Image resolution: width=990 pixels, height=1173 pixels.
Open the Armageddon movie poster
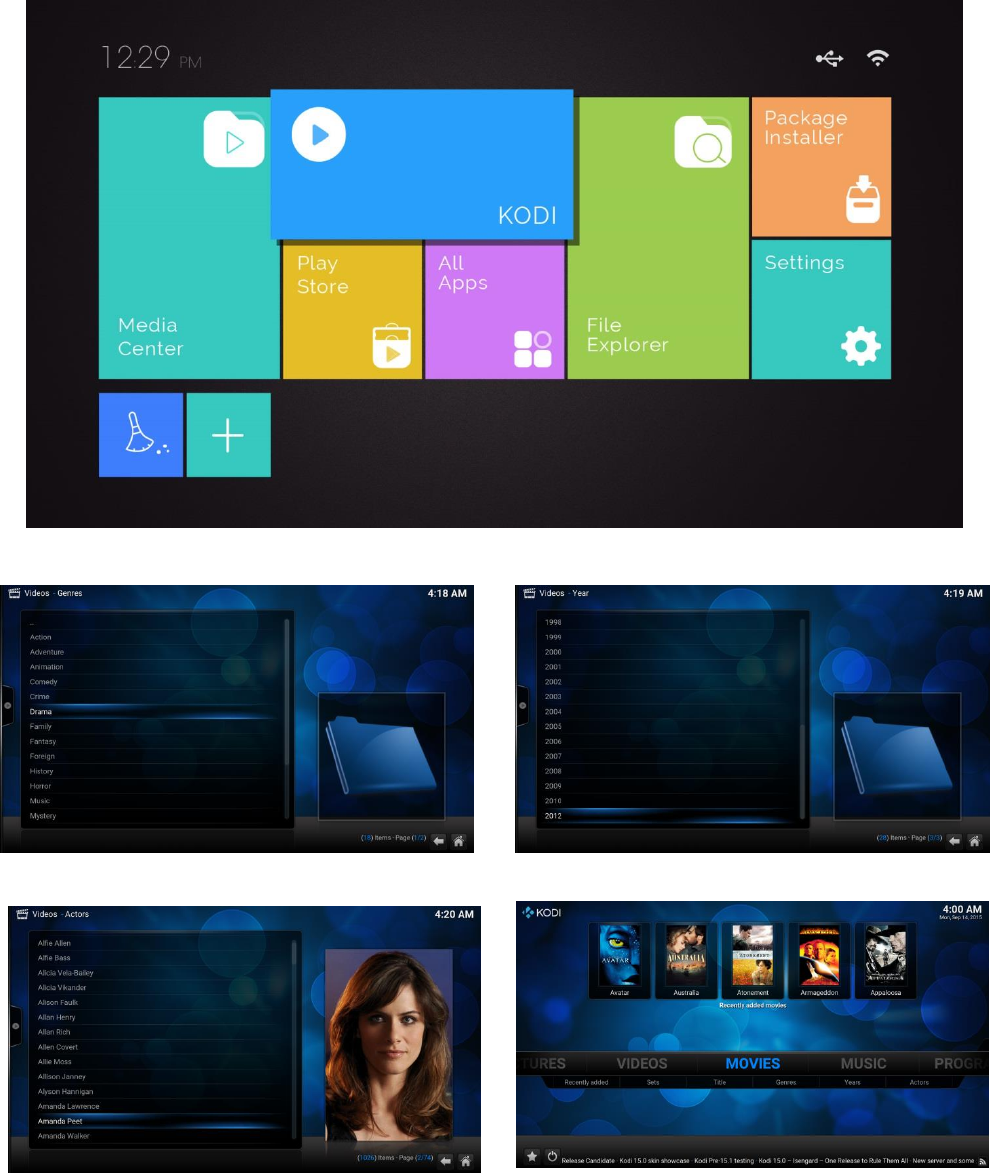[x=819, y=961]
